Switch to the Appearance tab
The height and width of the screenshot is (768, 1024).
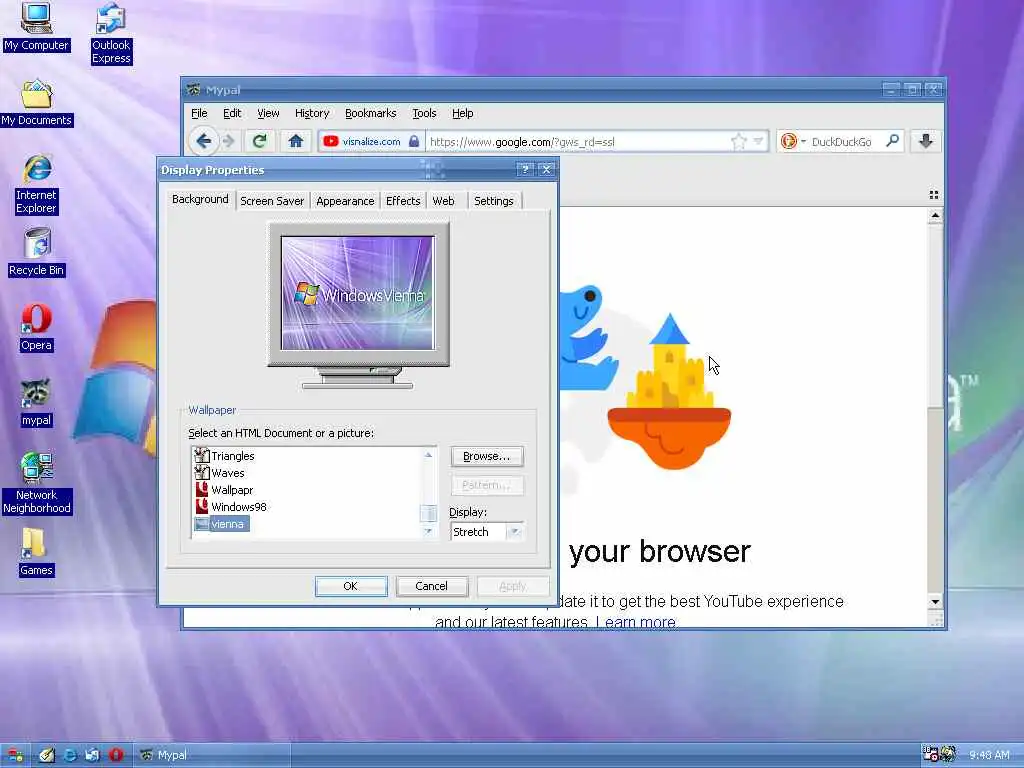[345, 201]
